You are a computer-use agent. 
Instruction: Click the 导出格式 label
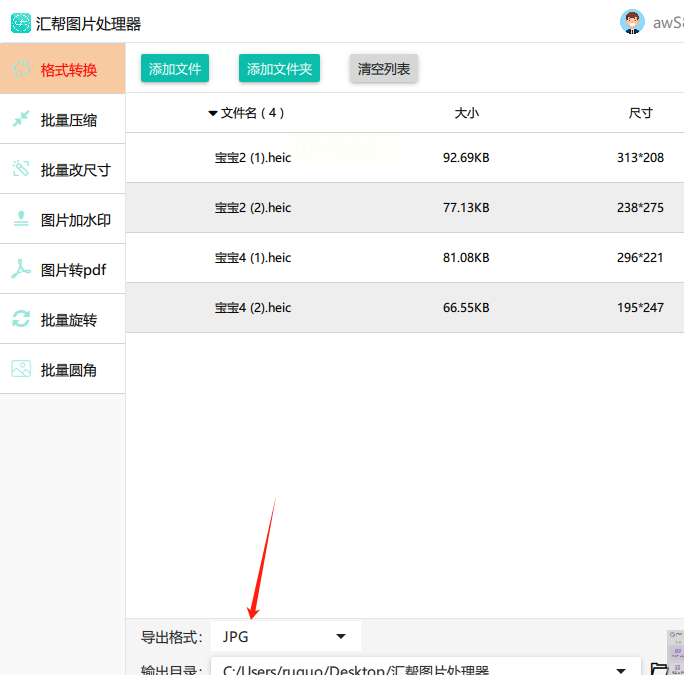point(171,637)
